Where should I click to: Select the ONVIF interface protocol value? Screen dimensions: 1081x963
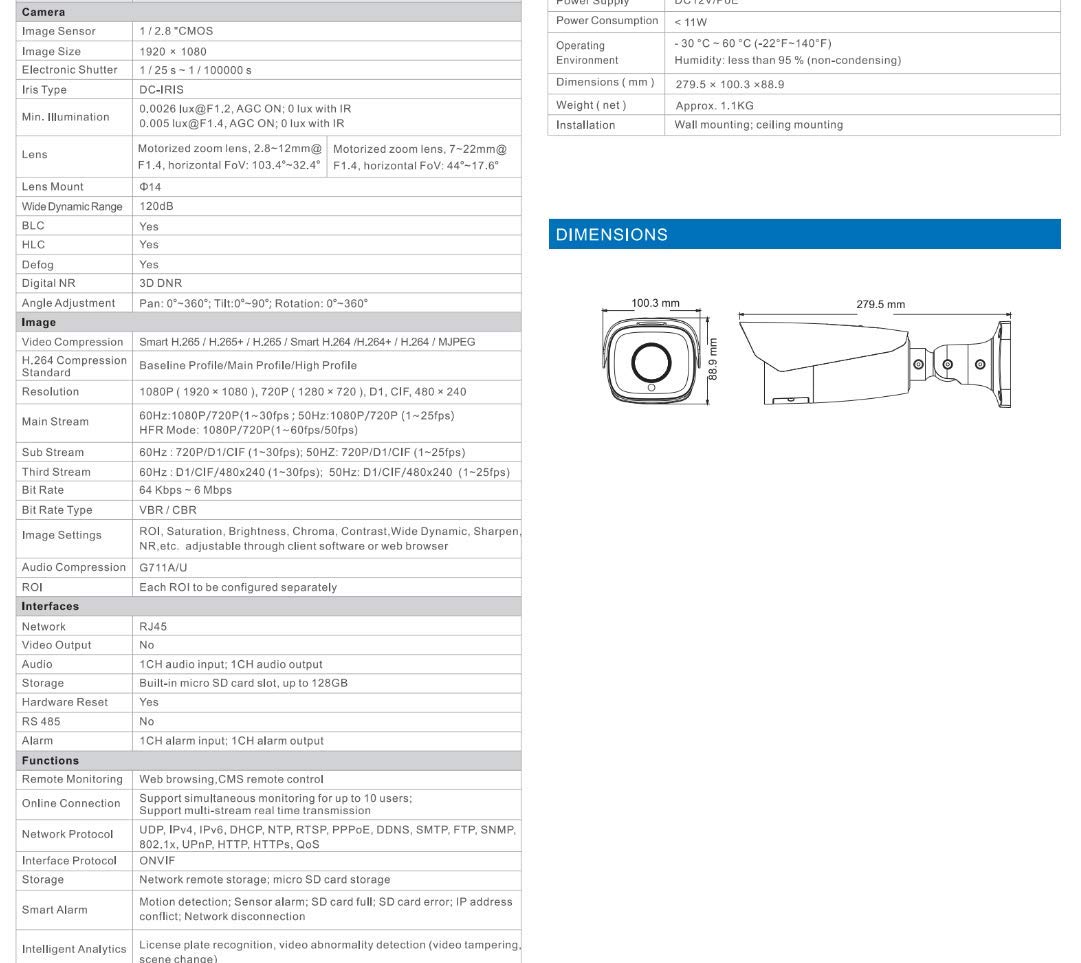tap(157, 860)
